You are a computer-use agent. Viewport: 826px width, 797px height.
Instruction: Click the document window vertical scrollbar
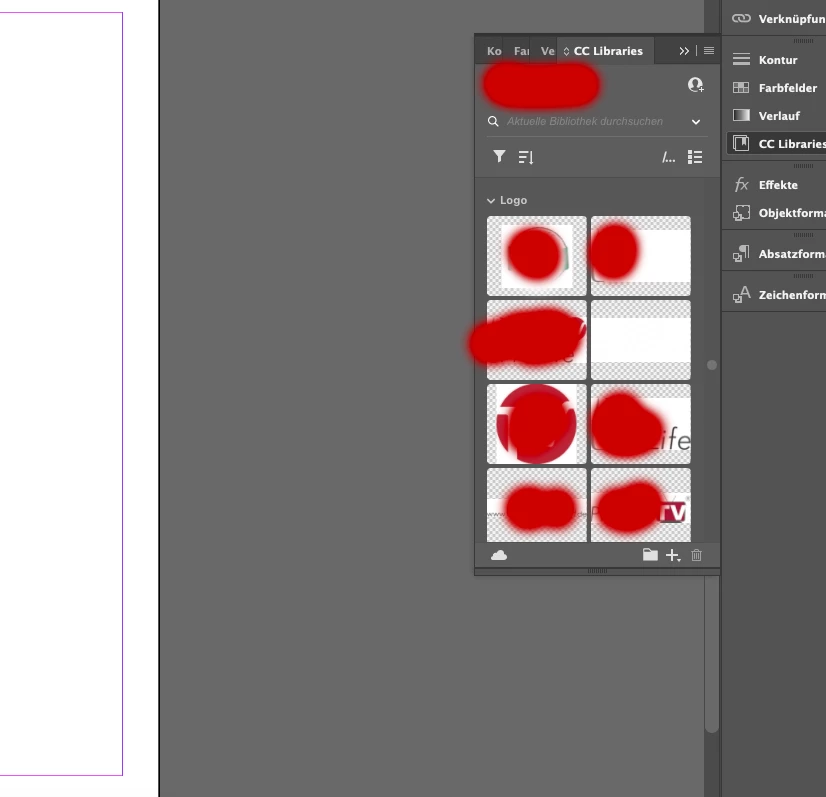pyautogui.click(x=712, y=653)
